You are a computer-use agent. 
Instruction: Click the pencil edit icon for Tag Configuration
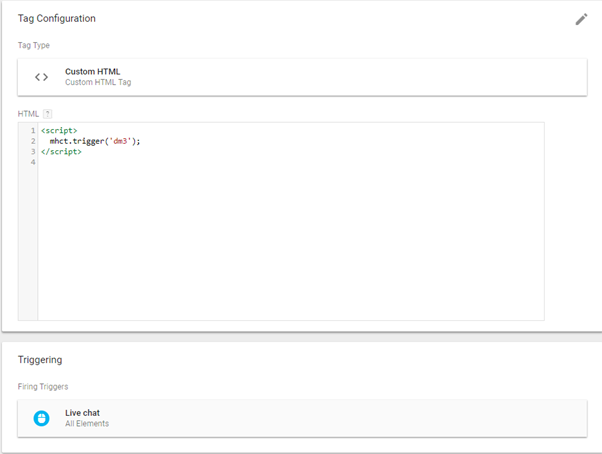point(581,19)
